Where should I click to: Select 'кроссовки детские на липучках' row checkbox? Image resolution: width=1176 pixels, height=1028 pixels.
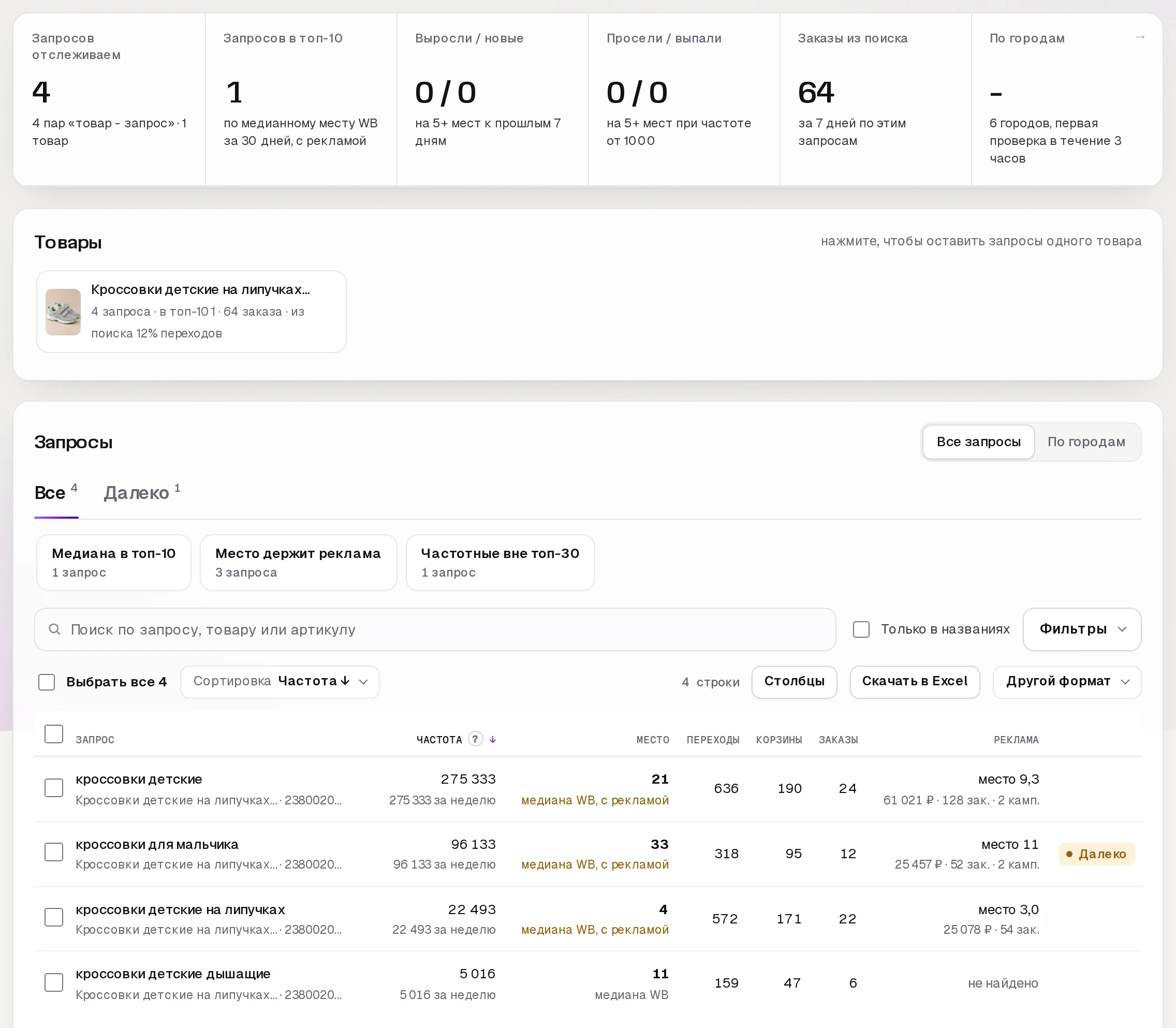(x=54, y=917)
